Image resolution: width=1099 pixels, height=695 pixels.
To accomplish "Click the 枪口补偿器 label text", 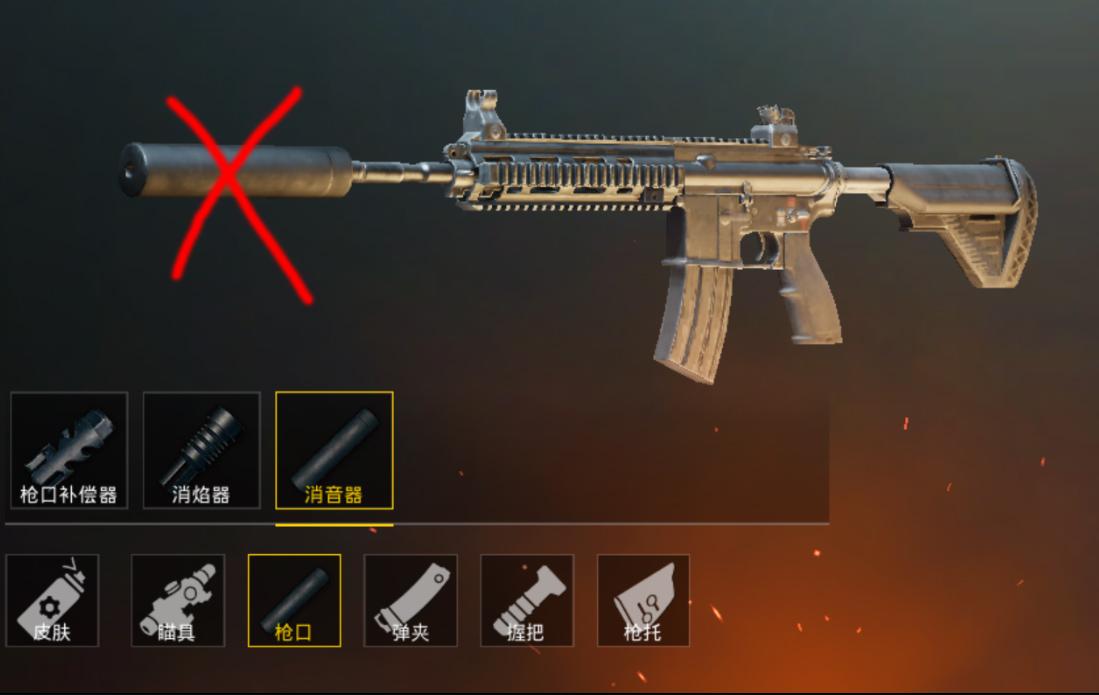I will click(69, 495).
